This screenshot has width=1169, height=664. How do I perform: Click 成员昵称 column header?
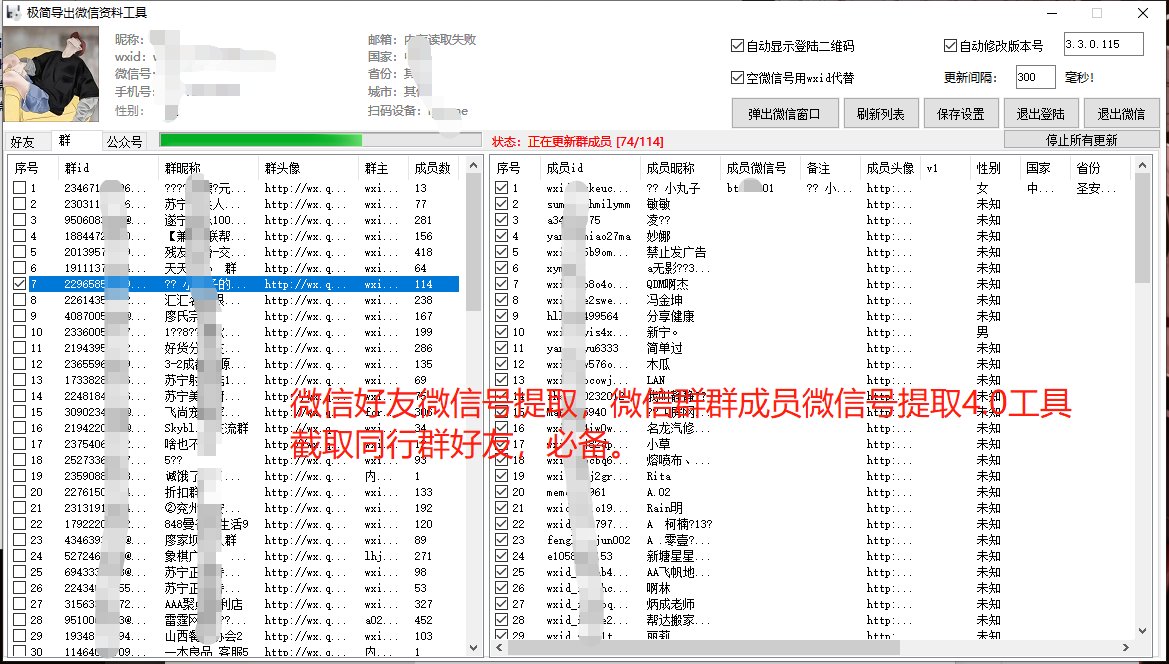[680, 168]
